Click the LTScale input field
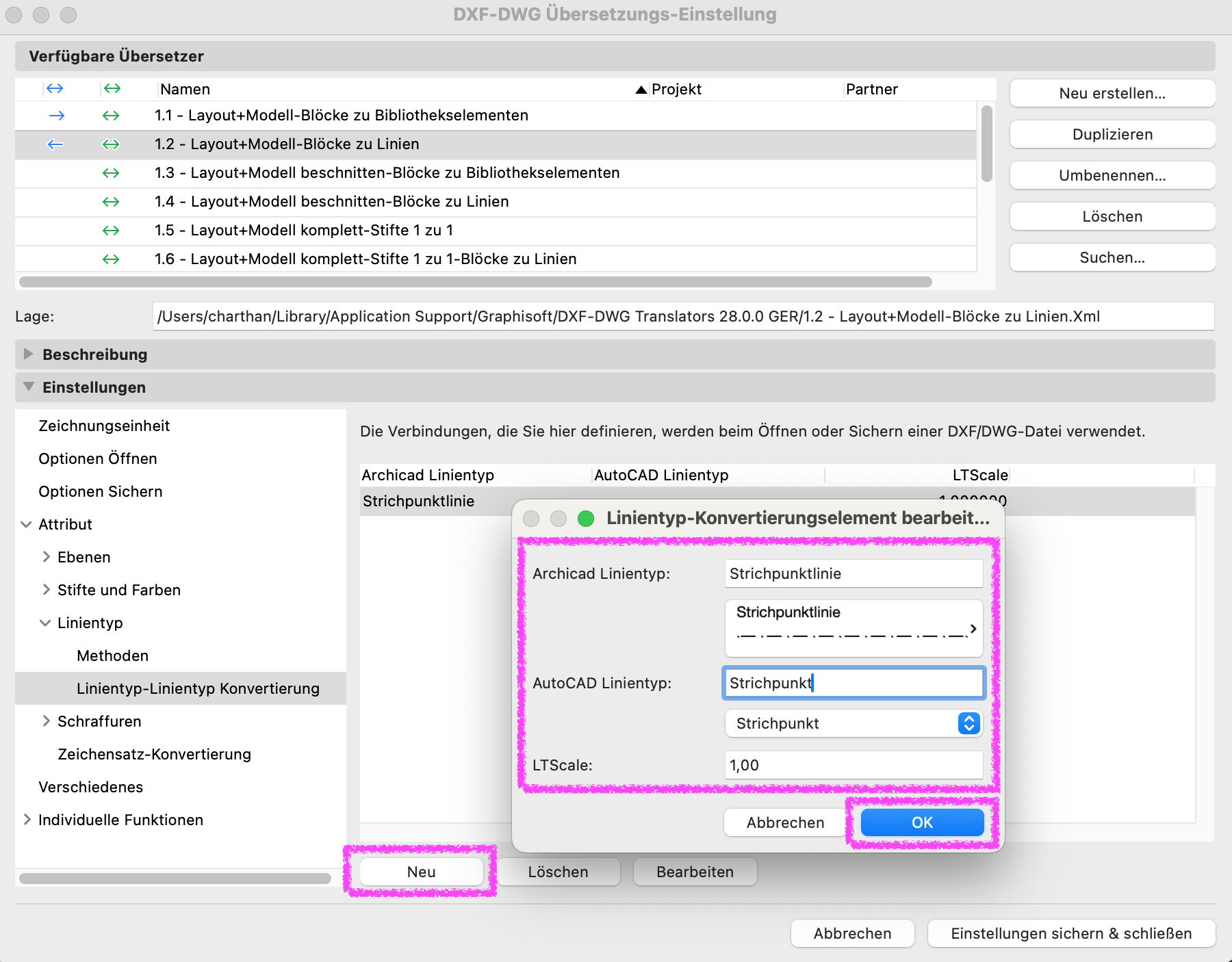This screenshot has width=1232, height=962. click(x=854, y=765)
